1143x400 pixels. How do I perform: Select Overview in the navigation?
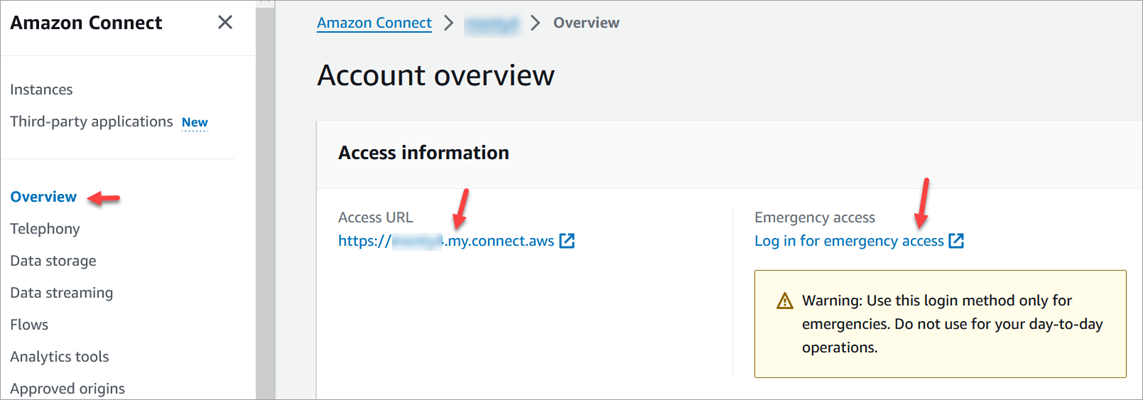click(x=43, y=197)
